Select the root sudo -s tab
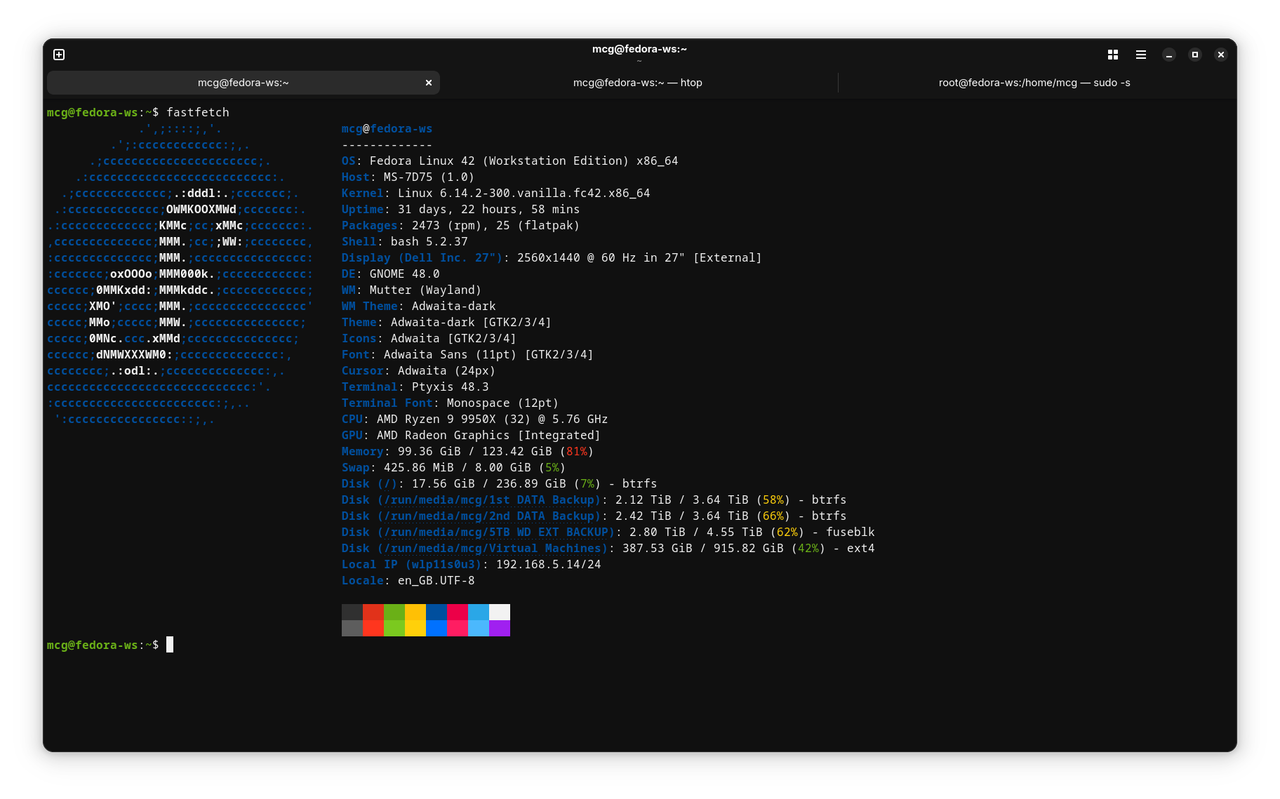Image resolution: width=1280 pixels, height=799 pixels. [1034, 82]
